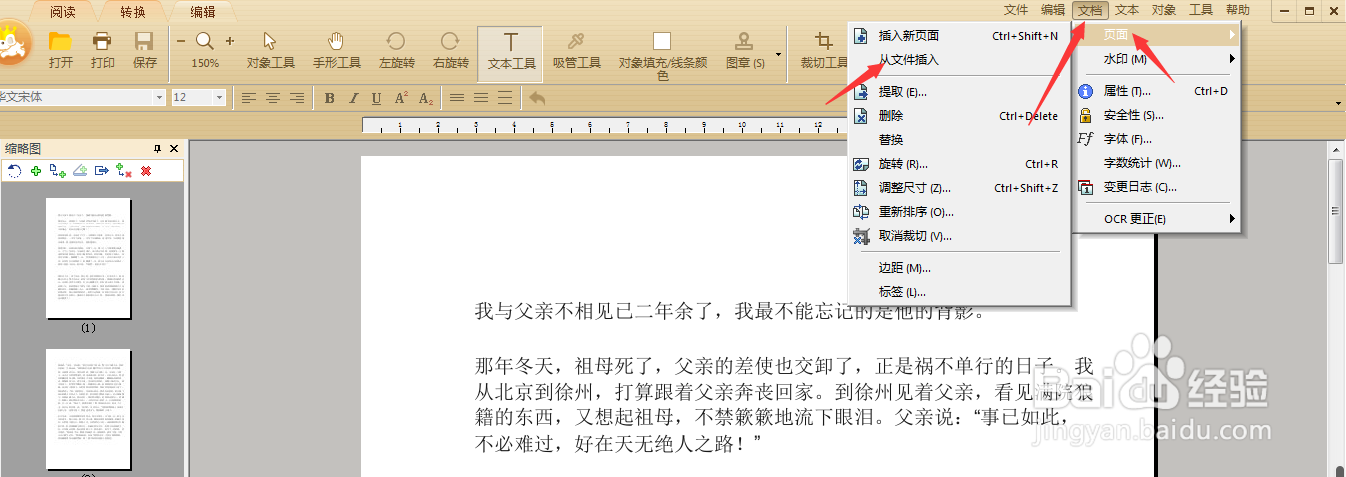Toggle superscript formatting

pos(401,98)
